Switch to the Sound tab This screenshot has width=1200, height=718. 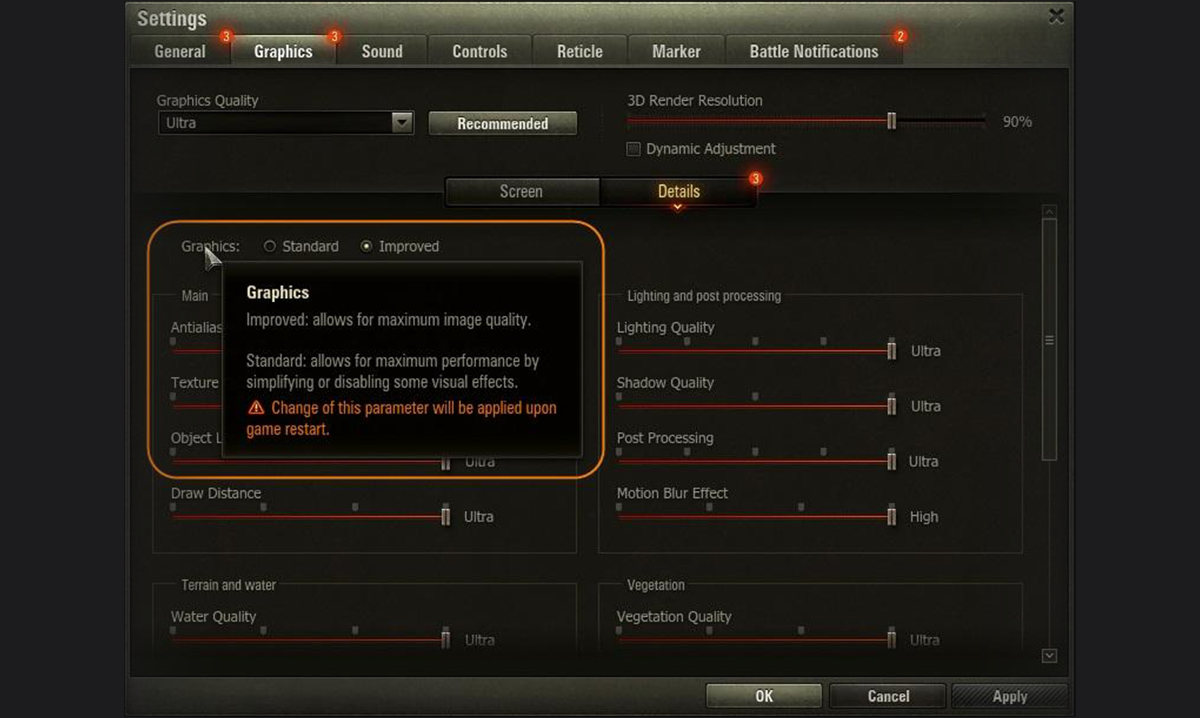pyautogui.click(x=382, y=52)
